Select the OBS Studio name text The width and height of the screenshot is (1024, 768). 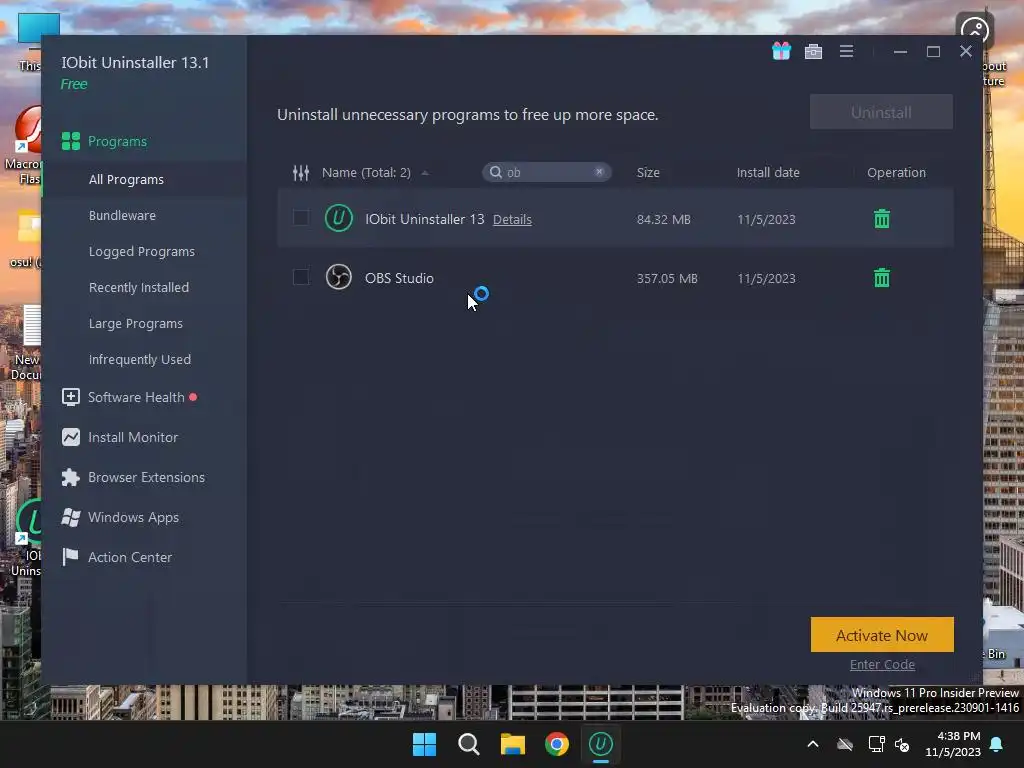coord(399,278)
